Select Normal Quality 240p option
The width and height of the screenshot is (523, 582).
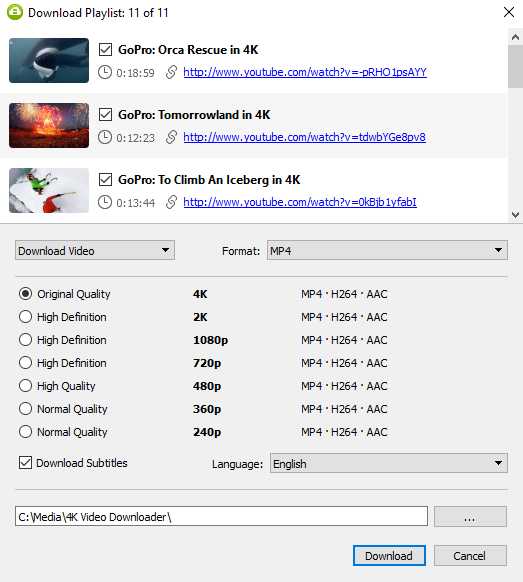25,432
